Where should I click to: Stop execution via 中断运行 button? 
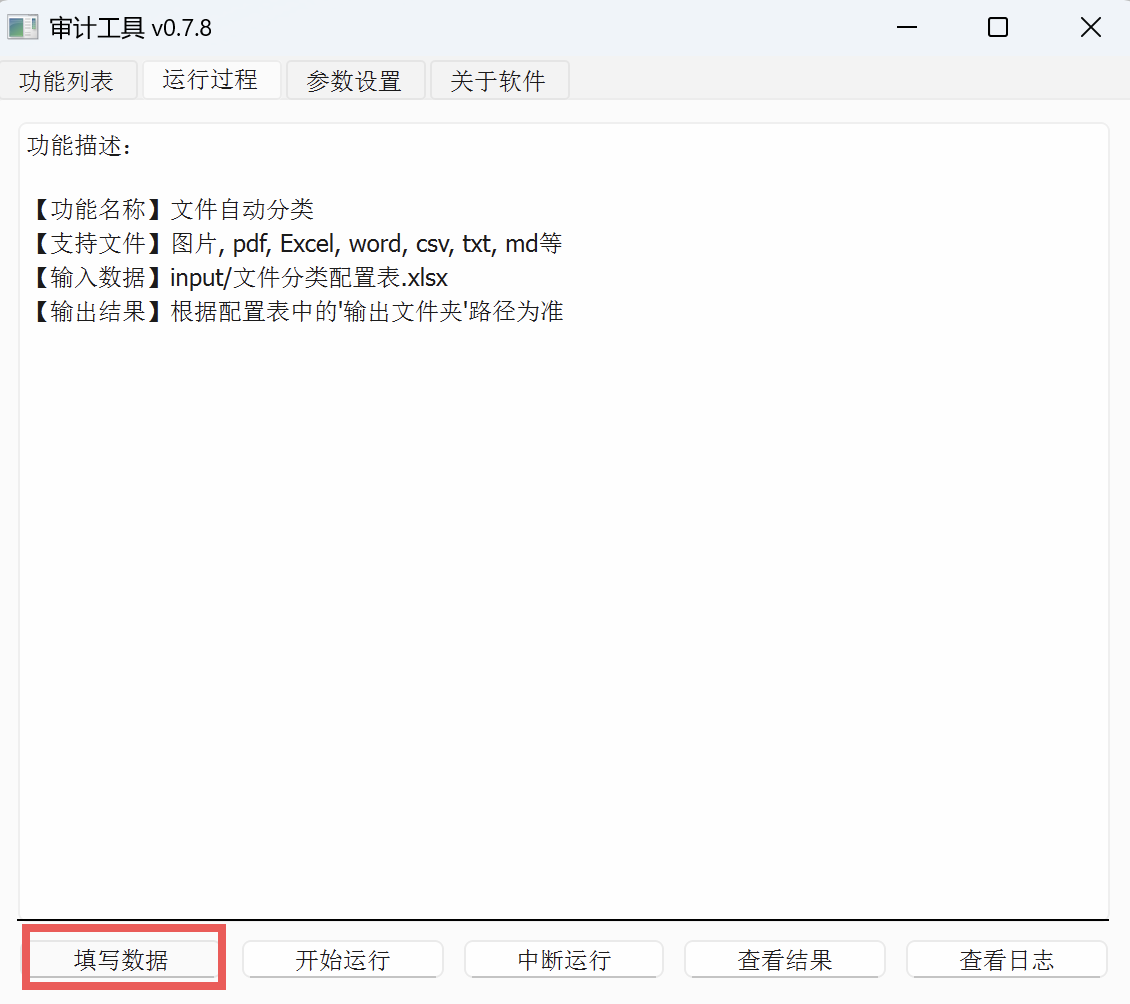564,959
